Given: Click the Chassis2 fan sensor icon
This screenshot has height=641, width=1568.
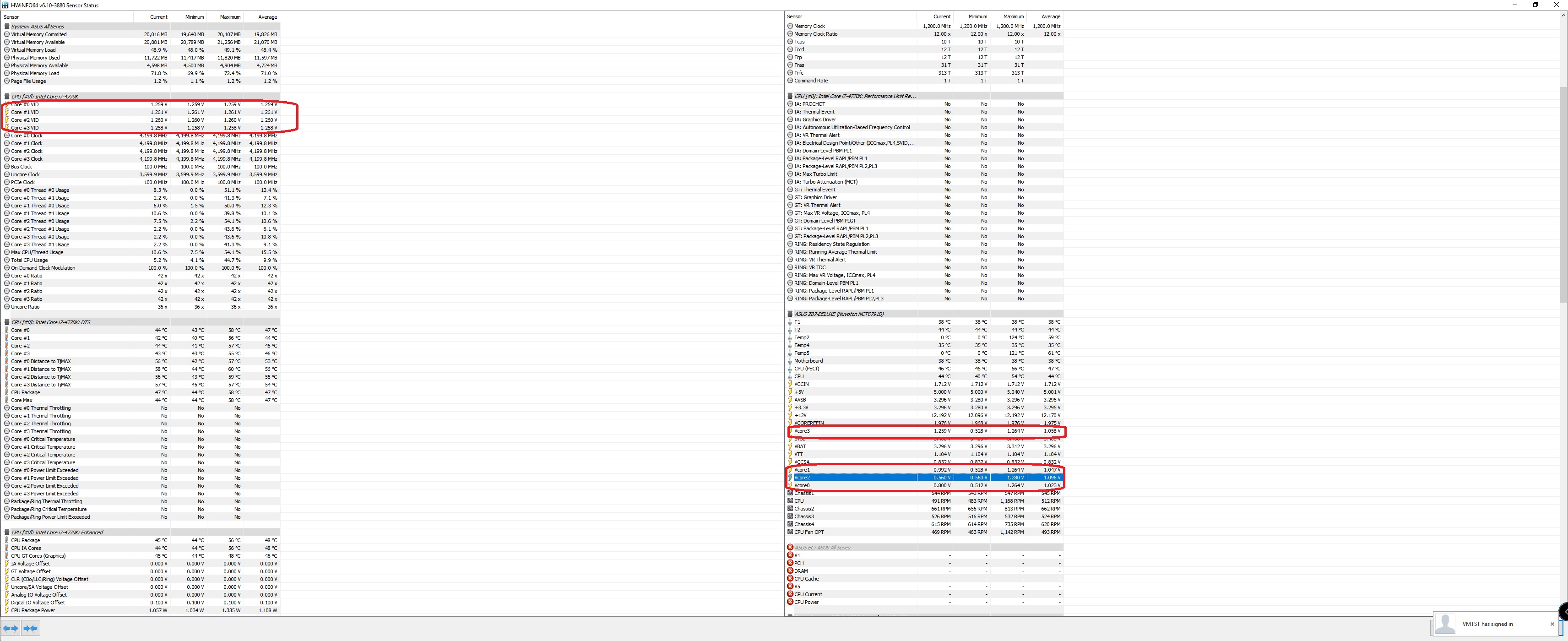Looking at the screenshot, I should tap(790, 508).
